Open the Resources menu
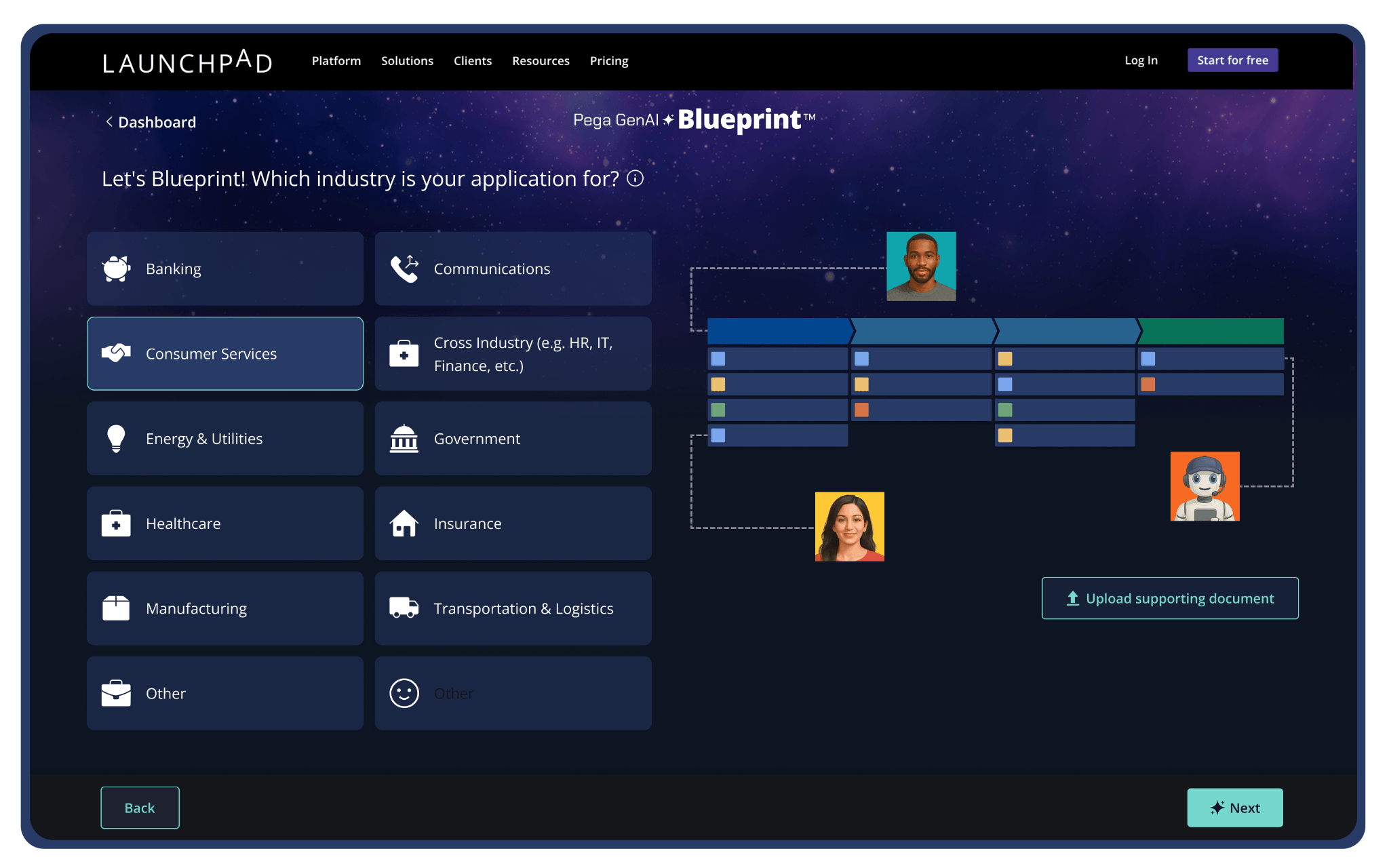 [x=541, y=60]
